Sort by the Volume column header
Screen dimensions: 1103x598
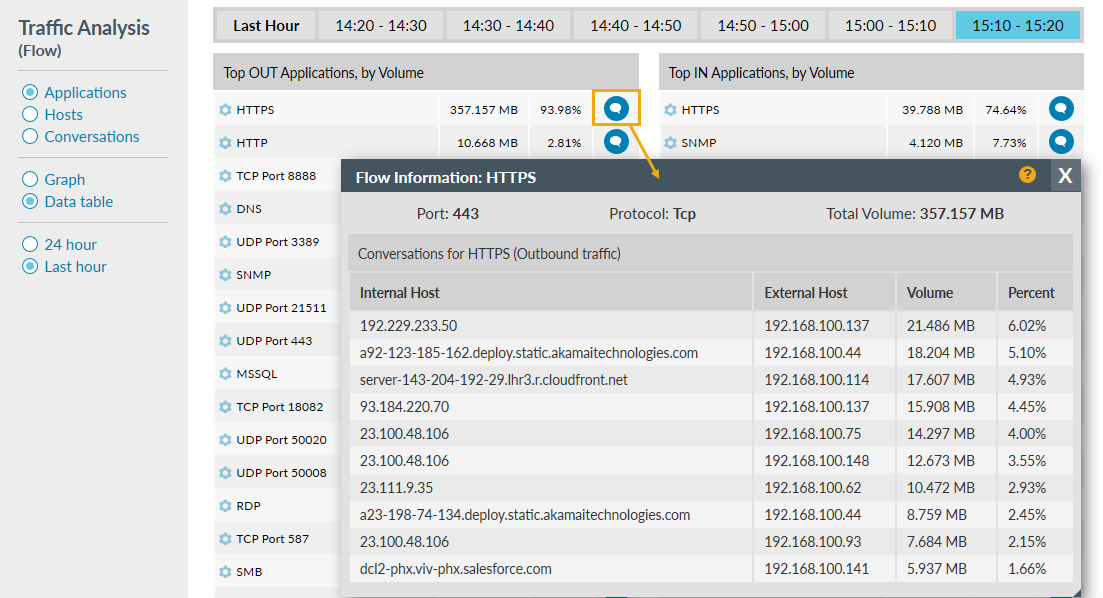[929, 293]
